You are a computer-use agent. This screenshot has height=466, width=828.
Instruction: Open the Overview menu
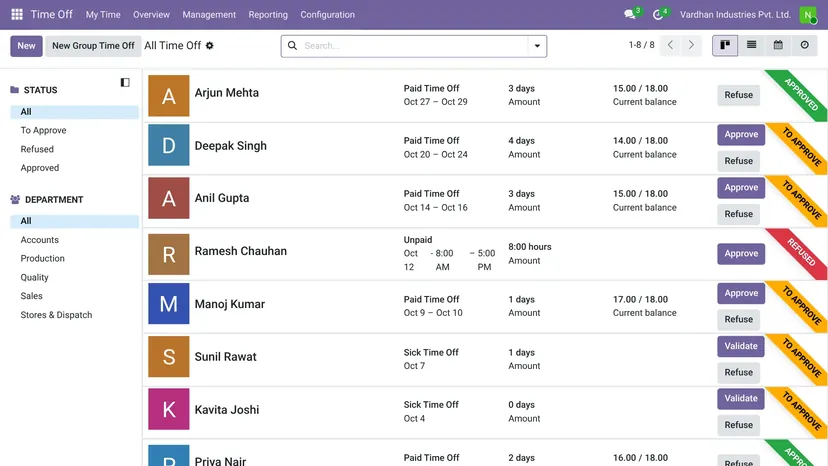point(152,15)
